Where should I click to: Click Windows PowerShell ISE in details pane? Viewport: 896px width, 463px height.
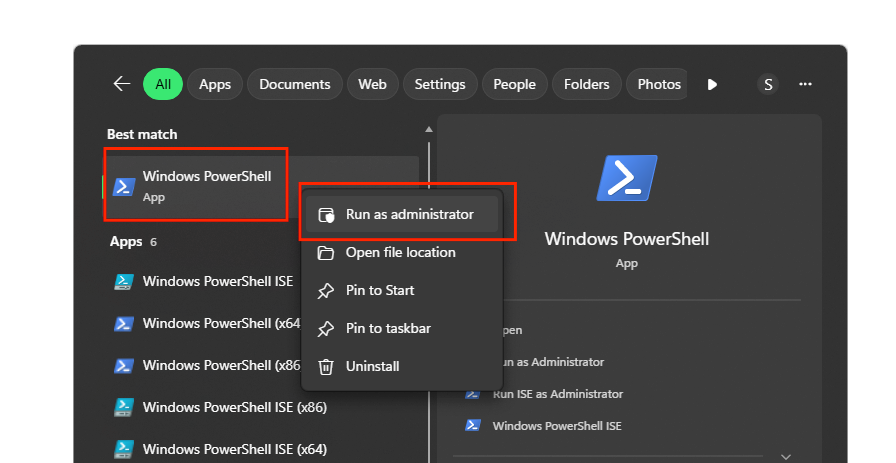556,426
